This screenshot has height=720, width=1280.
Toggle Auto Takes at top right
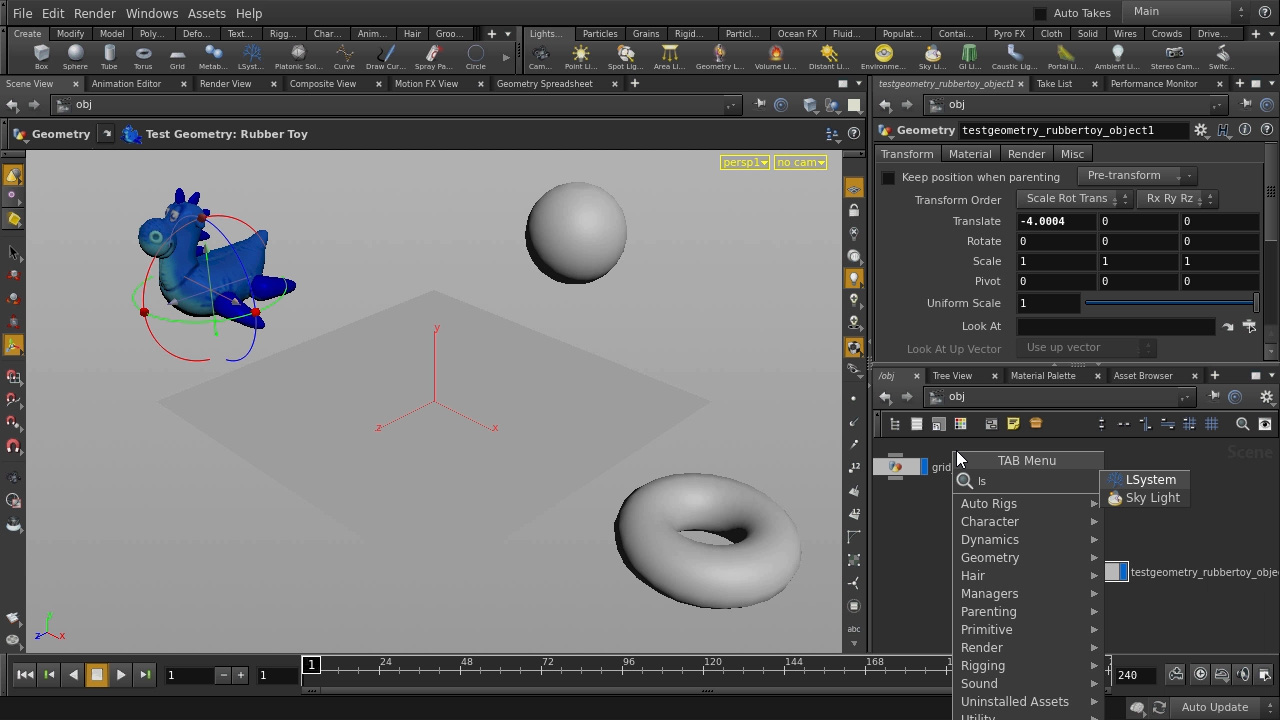point(1040,12)
